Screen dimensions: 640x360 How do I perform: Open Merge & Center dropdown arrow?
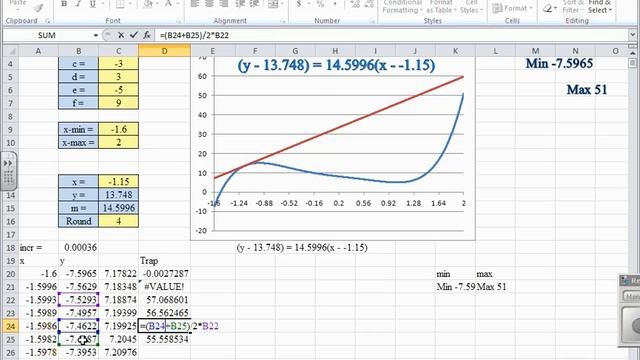(282, 4)
